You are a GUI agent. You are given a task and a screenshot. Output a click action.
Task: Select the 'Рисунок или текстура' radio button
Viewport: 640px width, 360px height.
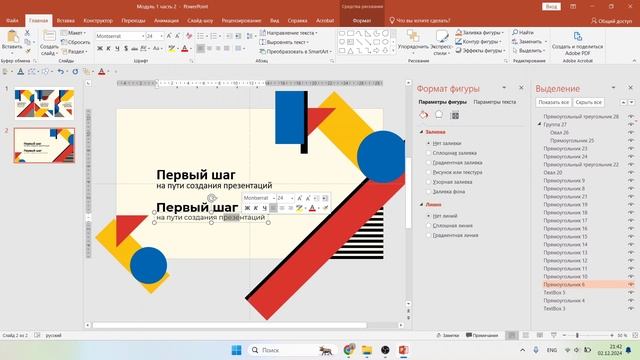click(x=429, y=172)
